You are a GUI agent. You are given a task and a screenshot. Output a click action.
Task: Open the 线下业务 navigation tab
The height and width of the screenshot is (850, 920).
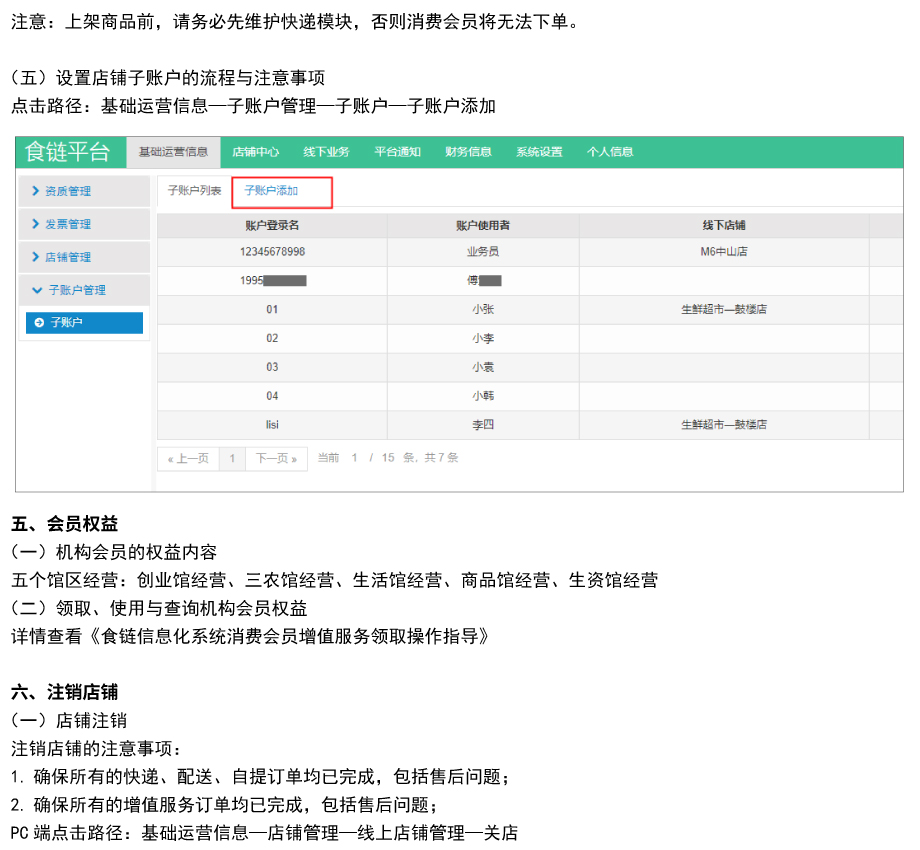click(x=326, y=152)
